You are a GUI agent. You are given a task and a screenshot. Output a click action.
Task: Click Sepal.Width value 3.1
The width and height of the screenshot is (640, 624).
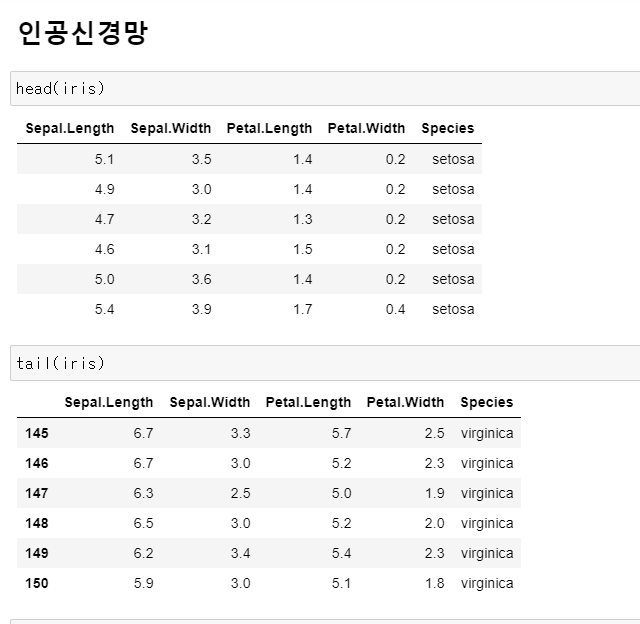point(202,249)
